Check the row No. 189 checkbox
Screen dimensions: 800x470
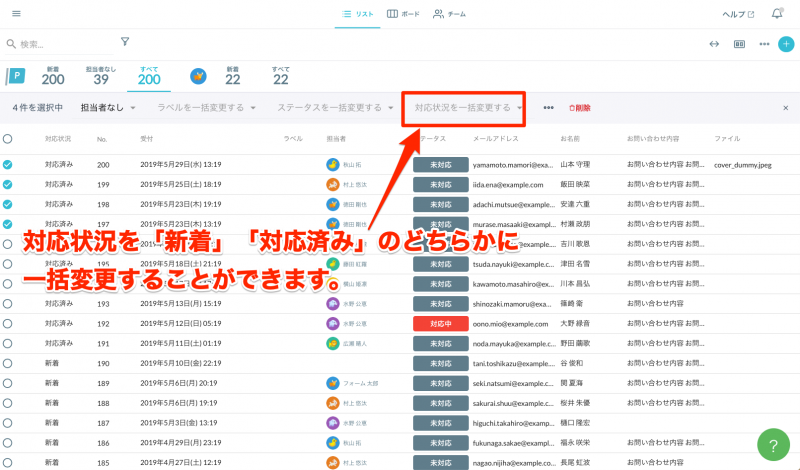tap(8, 382)
